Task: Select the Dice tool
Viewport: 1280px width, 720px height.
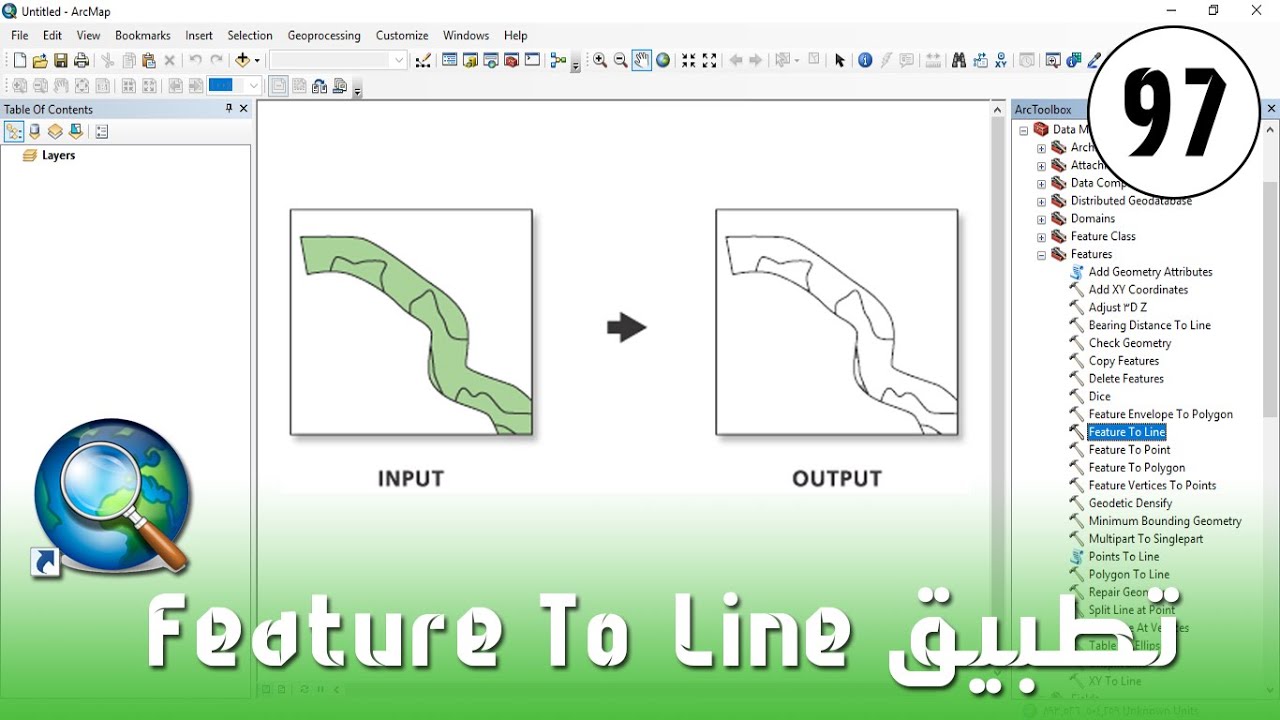Action: (x=1100, y=397)
